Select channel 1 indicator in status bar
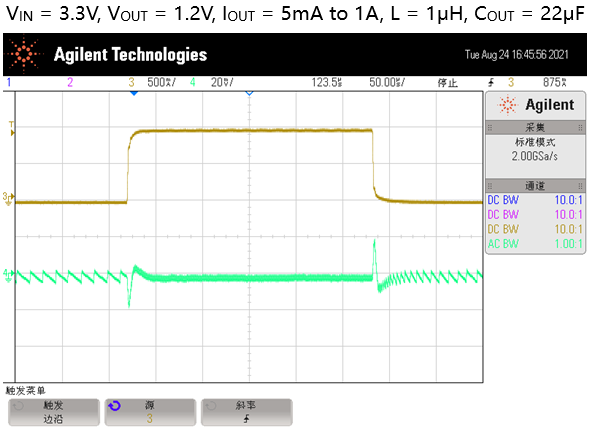 click(x=9, y=82)
